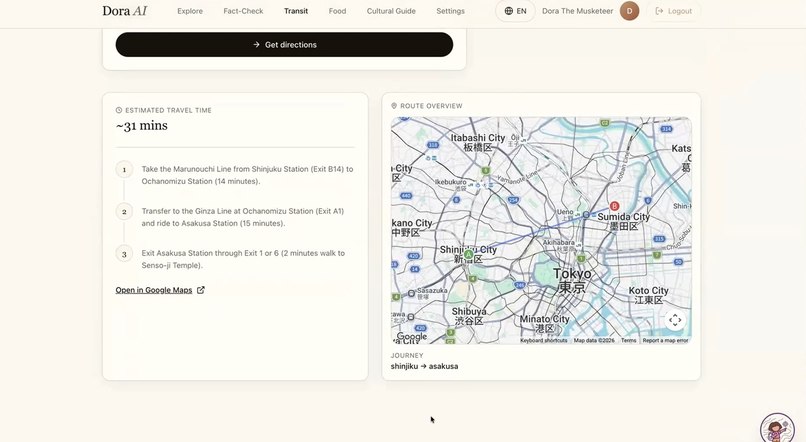Click the Dora AI logo
Image resolution: width=806 pixels, height=442 pixels.
tap(124, 11)
